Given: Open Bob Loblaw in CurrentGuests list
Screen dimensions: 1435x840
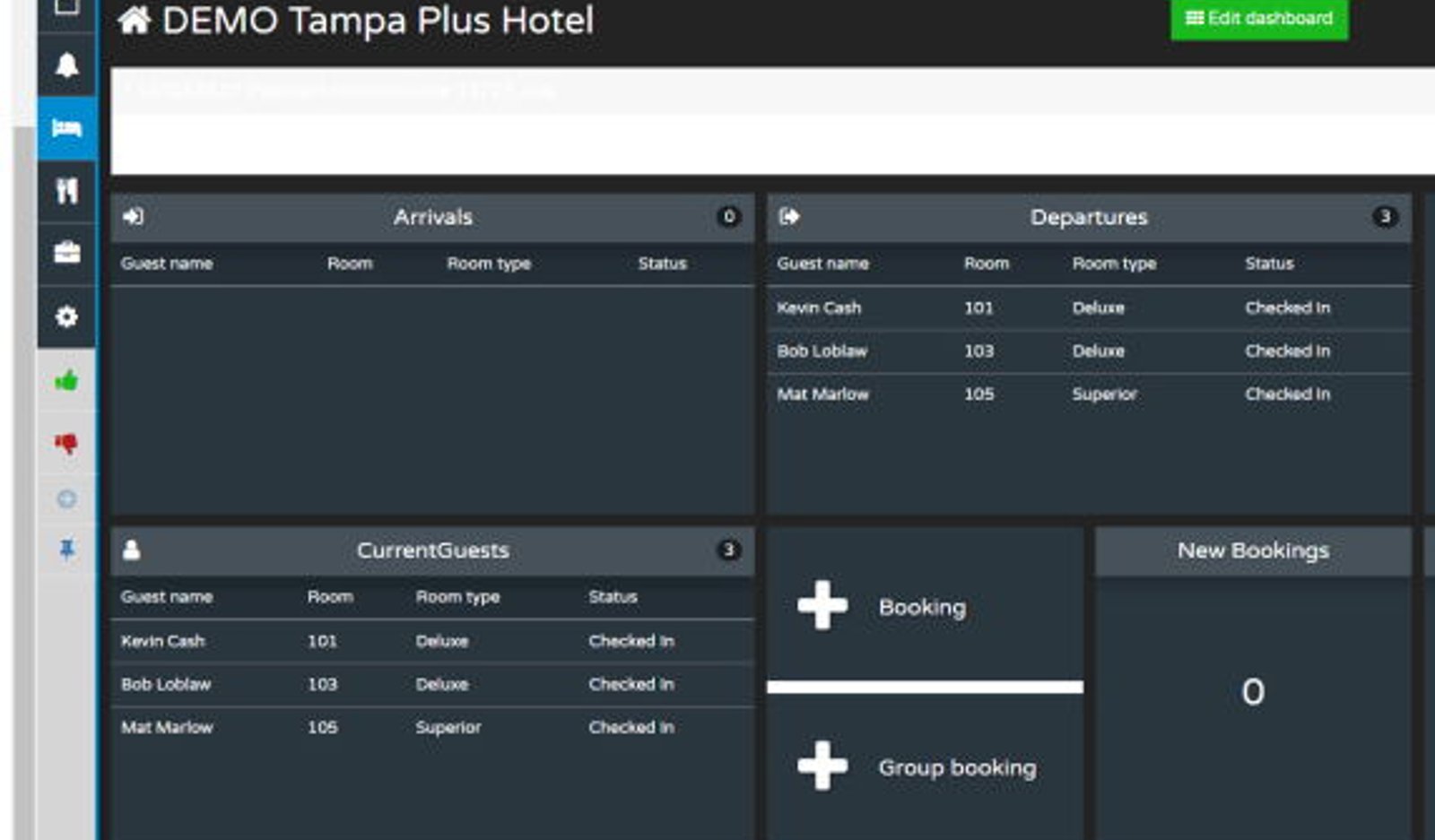Looking at the screenshot, I should [x=165, y=684].
